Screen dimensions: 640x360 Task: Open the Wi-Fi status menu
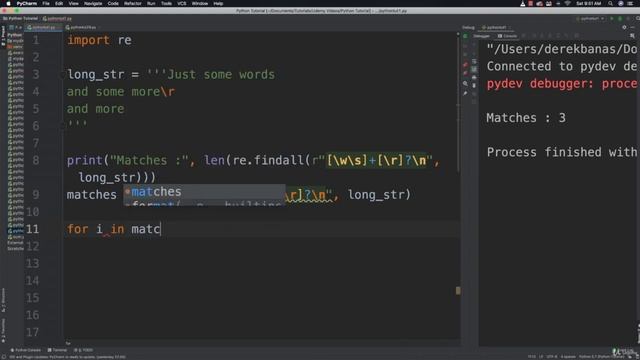(567, 3)
